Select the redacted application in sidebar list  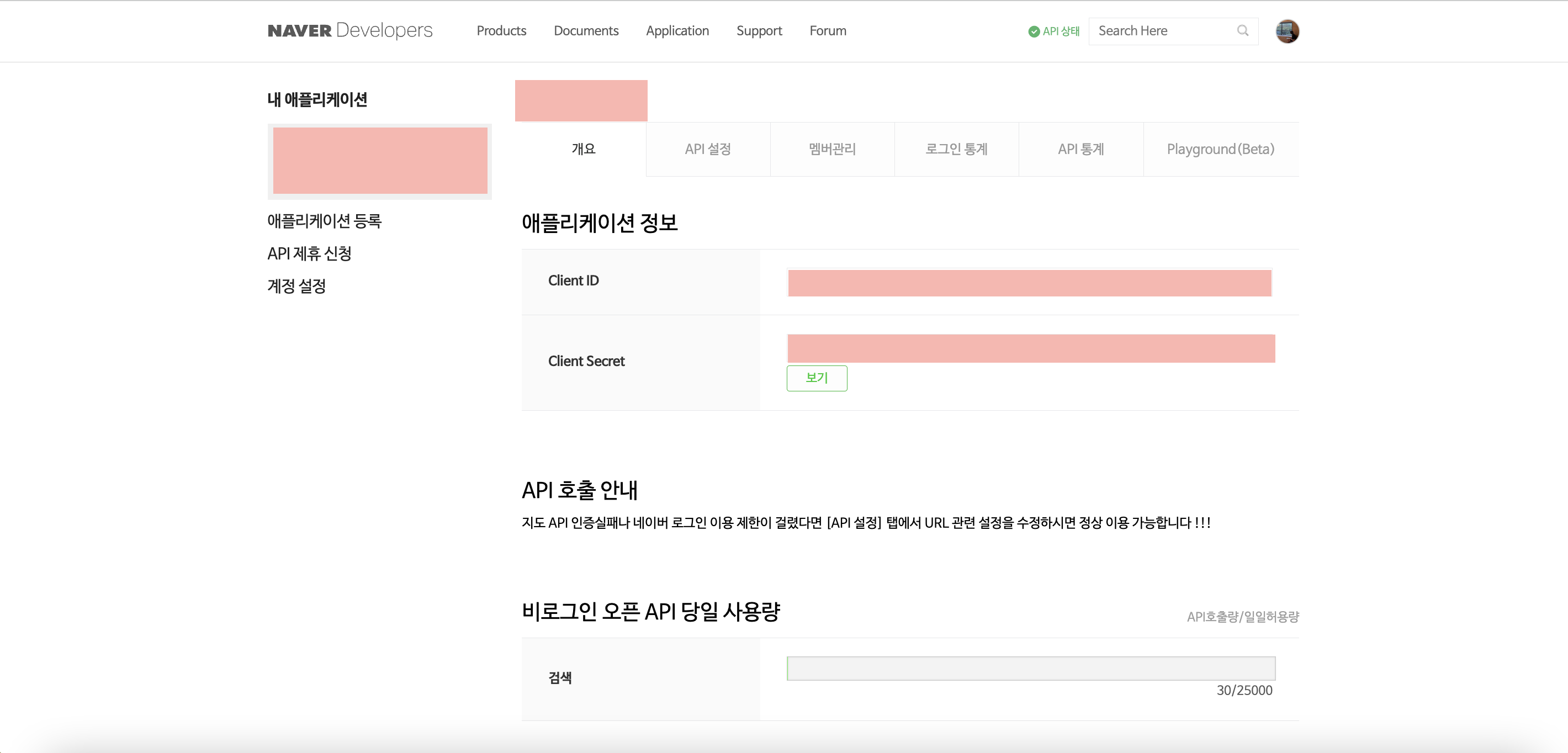[x=380, y=161]
